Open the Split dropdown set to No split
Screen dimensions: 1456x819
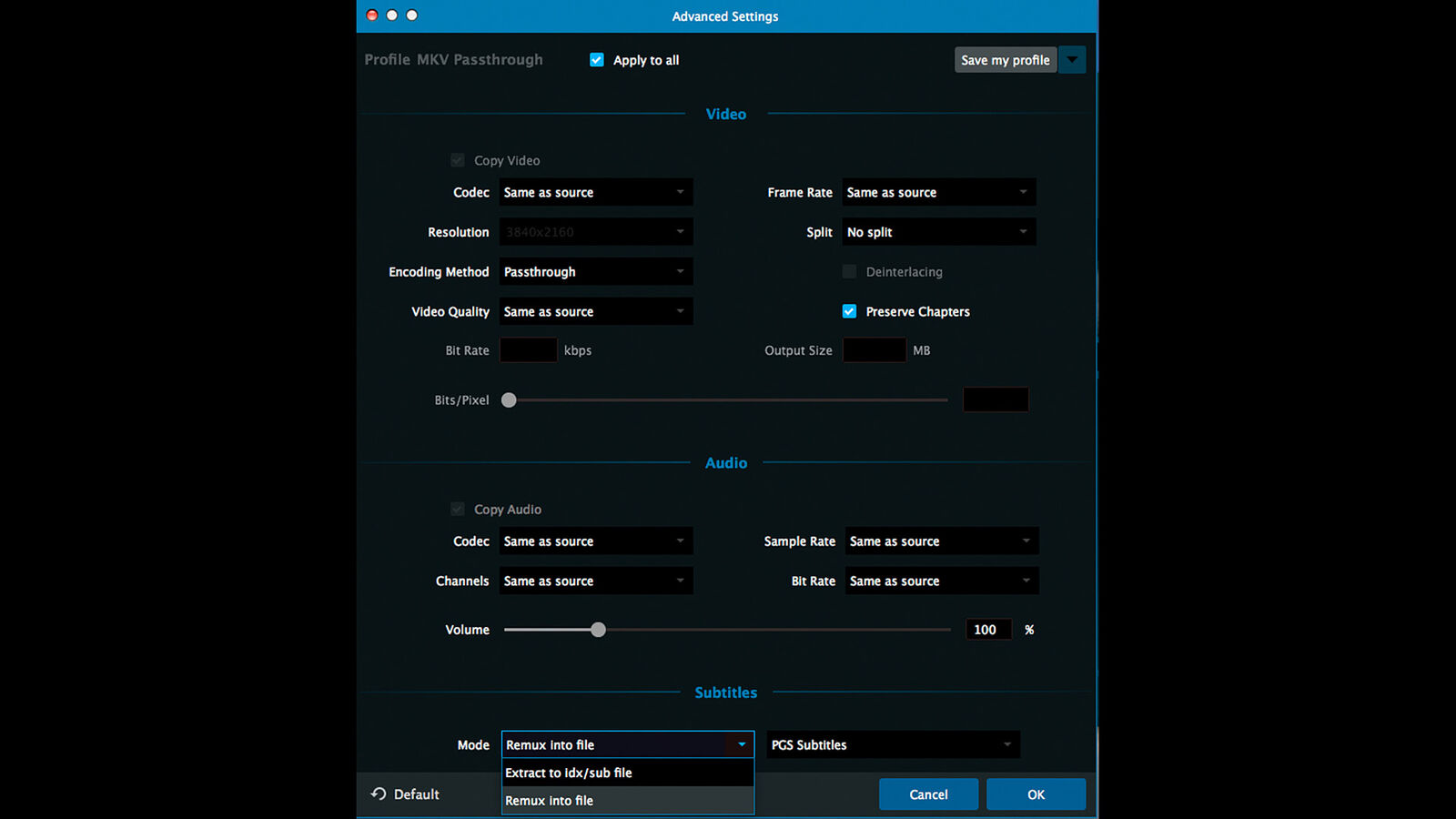pos(938,232)
